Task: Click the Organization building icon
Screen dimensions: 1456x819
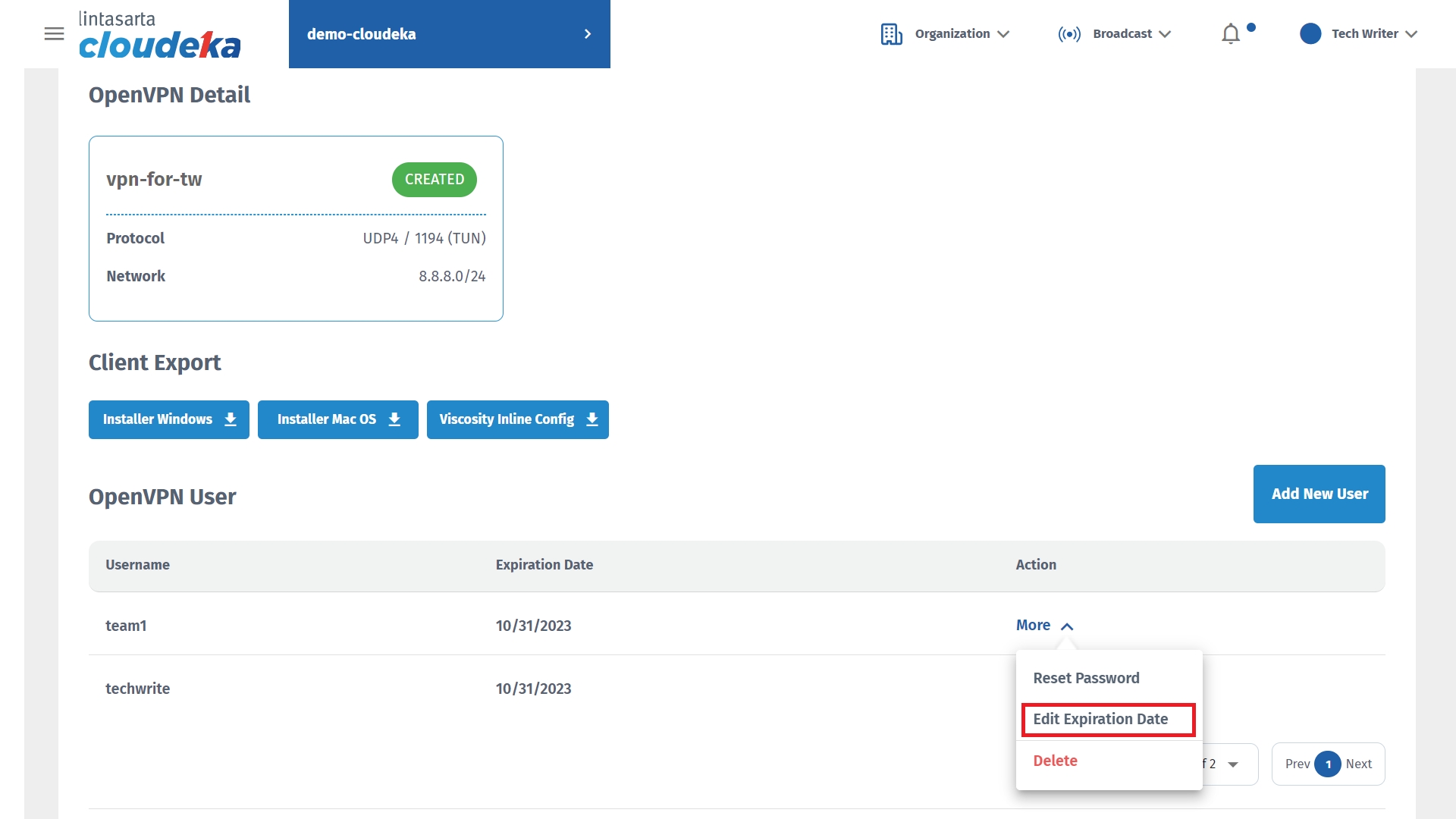Action: click(891, 34)
